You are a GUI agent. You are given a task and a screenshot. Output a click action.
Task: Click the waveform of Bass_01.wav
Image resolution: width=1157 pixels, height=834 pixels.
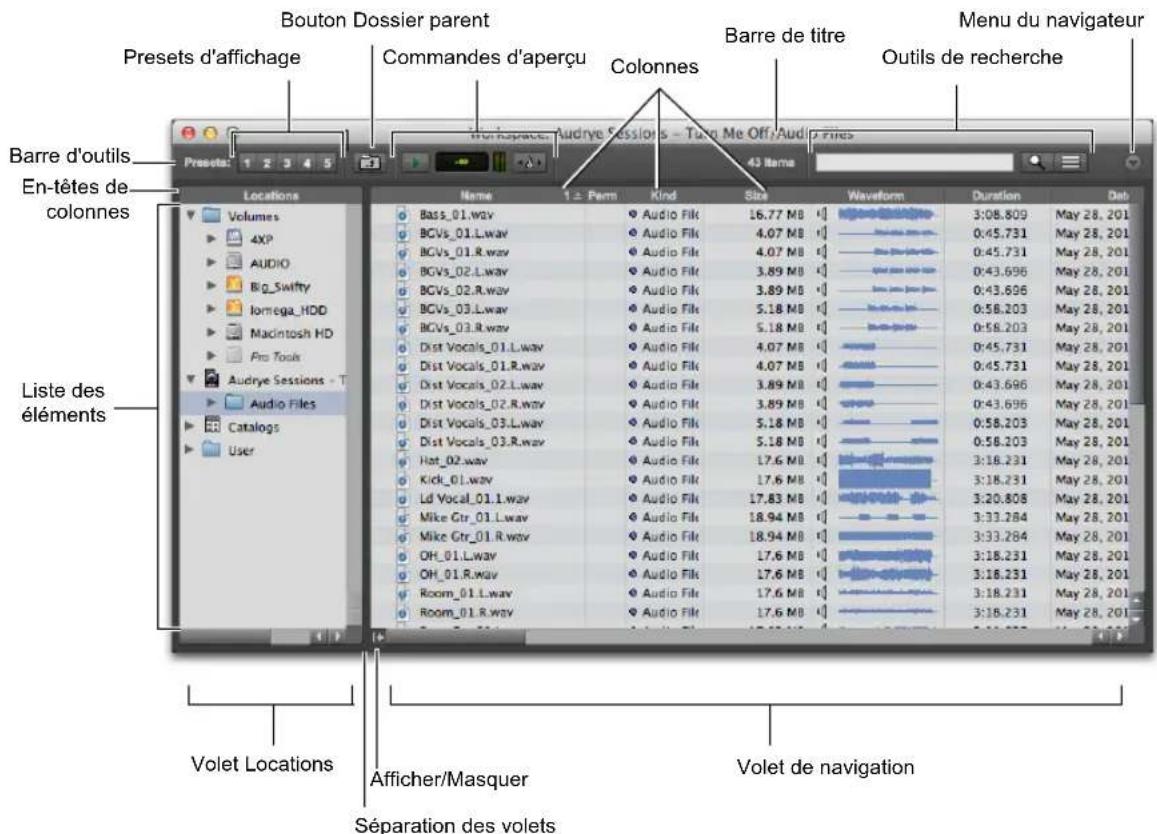click(x=888, y=215)
